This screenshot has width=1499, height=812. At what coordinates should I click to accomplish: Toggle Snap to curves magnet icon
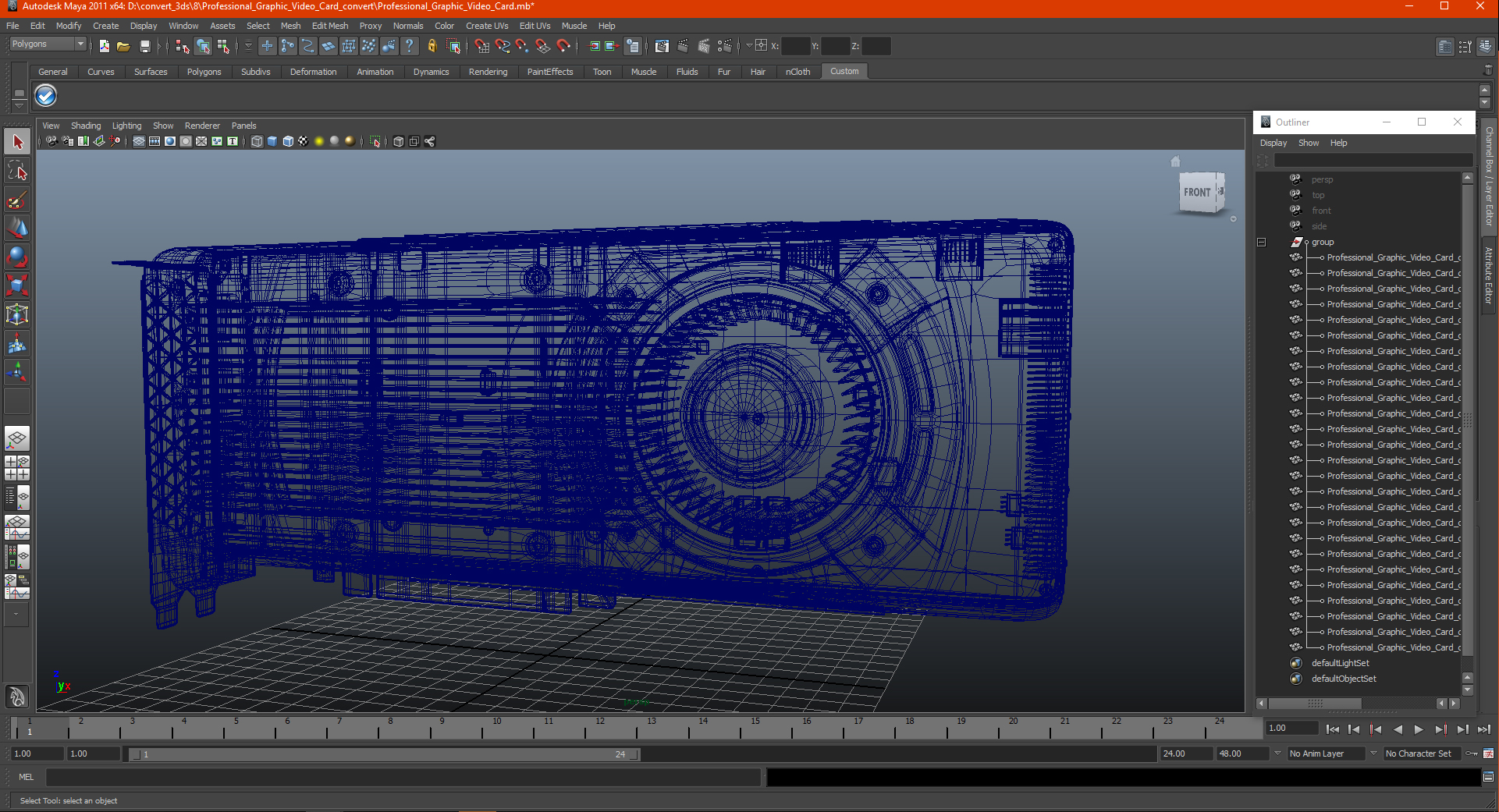(x=503, y=46)
